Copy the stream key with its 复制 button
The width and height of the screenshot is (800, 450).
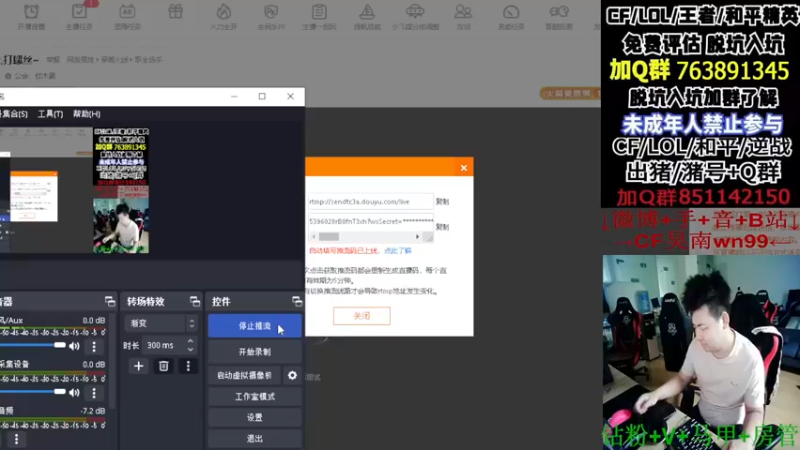(442, 227)
